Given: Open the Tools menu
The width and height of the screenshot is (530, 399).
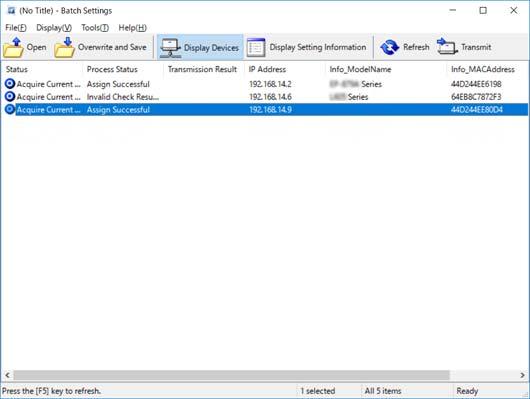Looking at the screenshot, I should pyautogui.click(x=95, y=28).
